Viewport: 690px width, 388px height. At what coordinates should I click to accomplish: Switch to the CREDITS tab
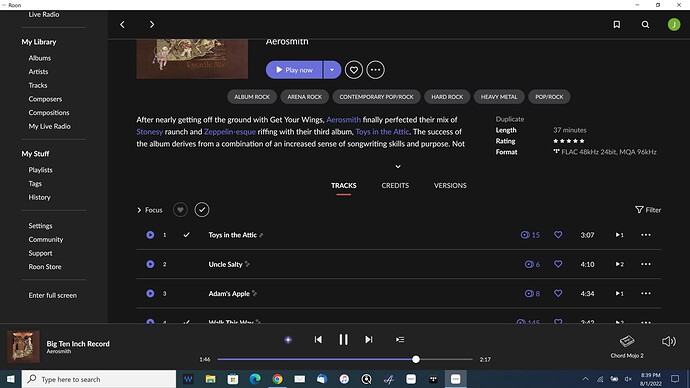pos(395,186)
